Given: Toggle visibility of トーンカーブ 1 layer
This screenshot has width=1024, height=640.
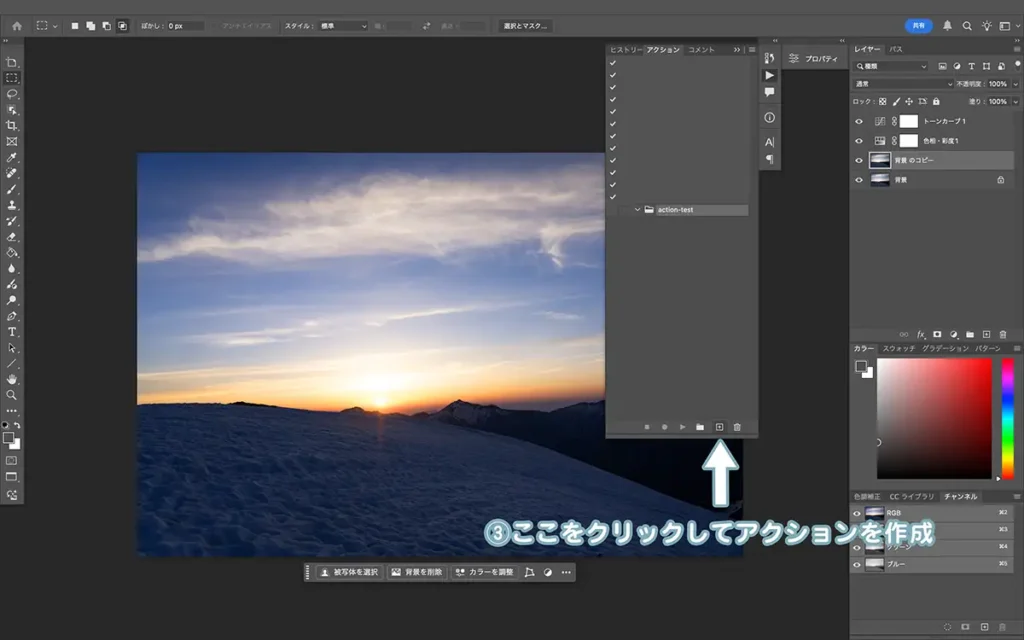Looking at the screenshot, I should [859, 121].
